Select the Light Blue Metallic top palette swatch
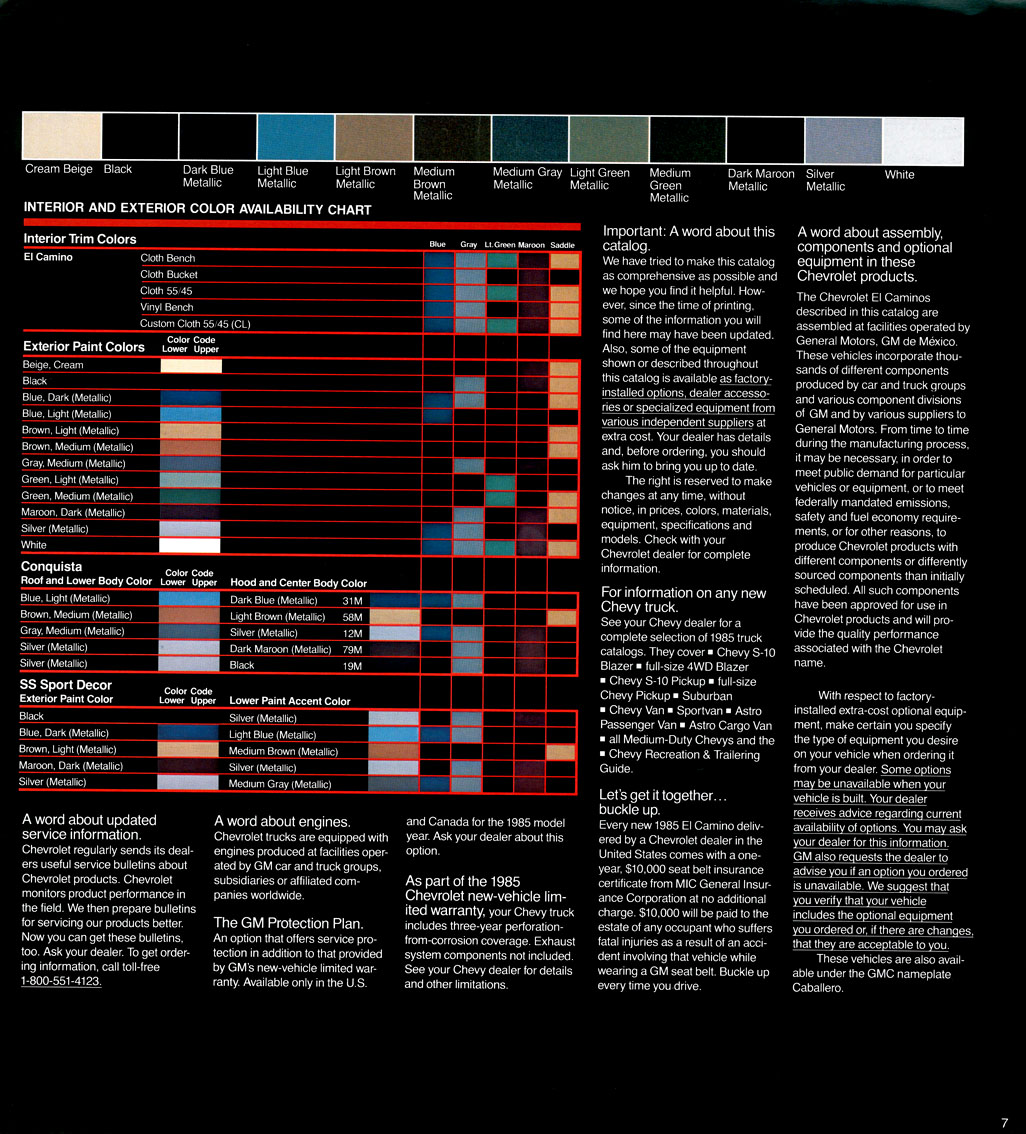 coord(296,137)
